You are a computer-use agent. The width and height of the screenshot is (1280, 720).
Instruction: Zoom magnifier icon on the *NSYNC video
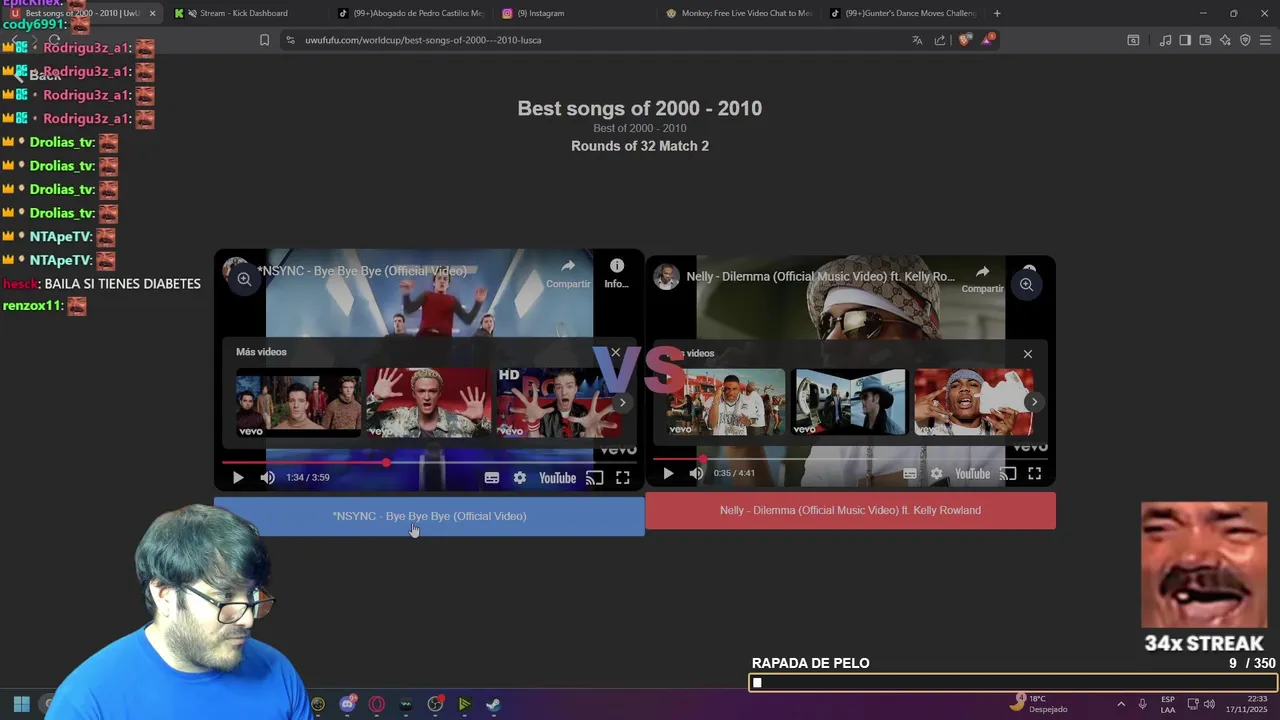[x=244, y=280]
